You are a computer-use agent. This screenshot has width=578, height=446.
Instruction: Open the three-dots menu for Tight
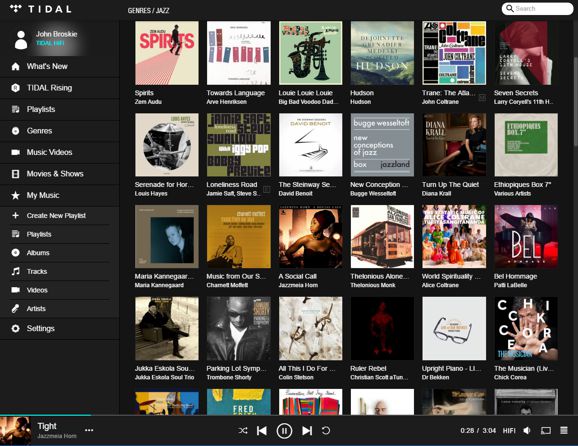(x=89, y=430)
